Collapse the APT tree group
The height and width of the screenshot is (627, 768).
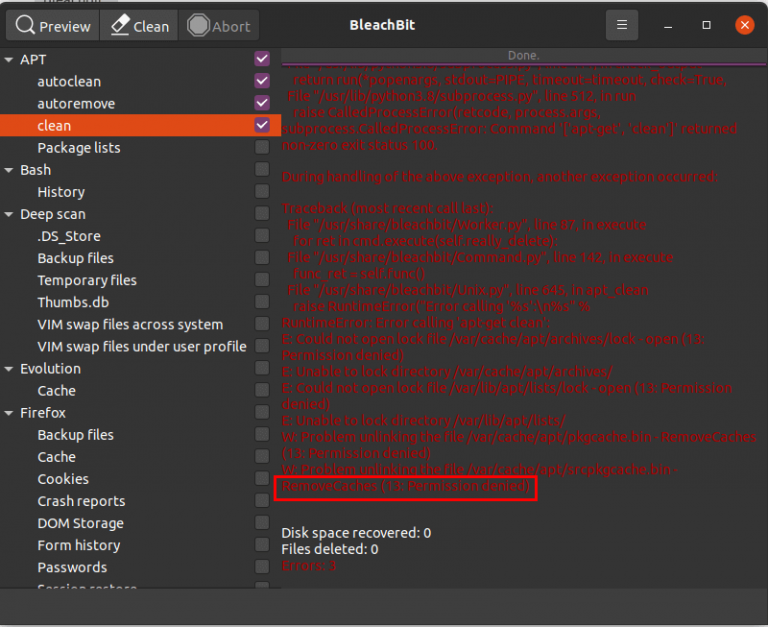pos(9,60)
